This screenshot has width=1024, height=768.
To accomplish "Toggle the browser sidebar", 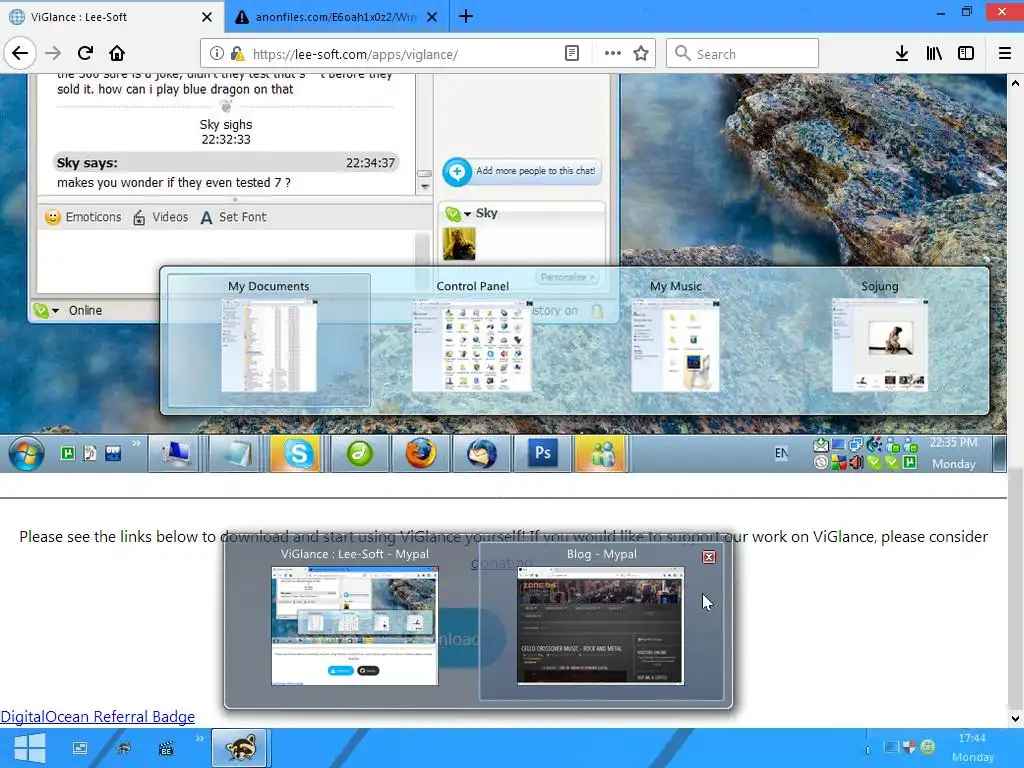I will (966, 54).
